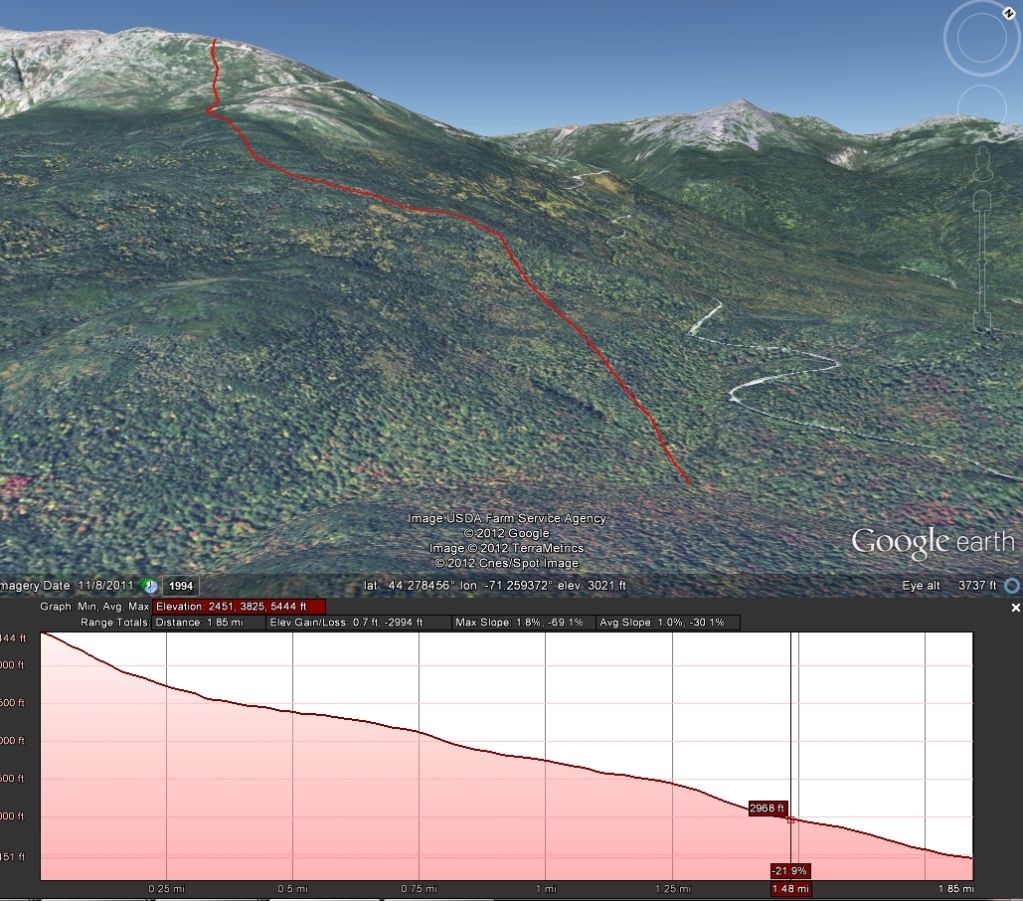This screenshot has height=901, width=1023.
Task: Click the Look ring navigation control
Action: 982,38
